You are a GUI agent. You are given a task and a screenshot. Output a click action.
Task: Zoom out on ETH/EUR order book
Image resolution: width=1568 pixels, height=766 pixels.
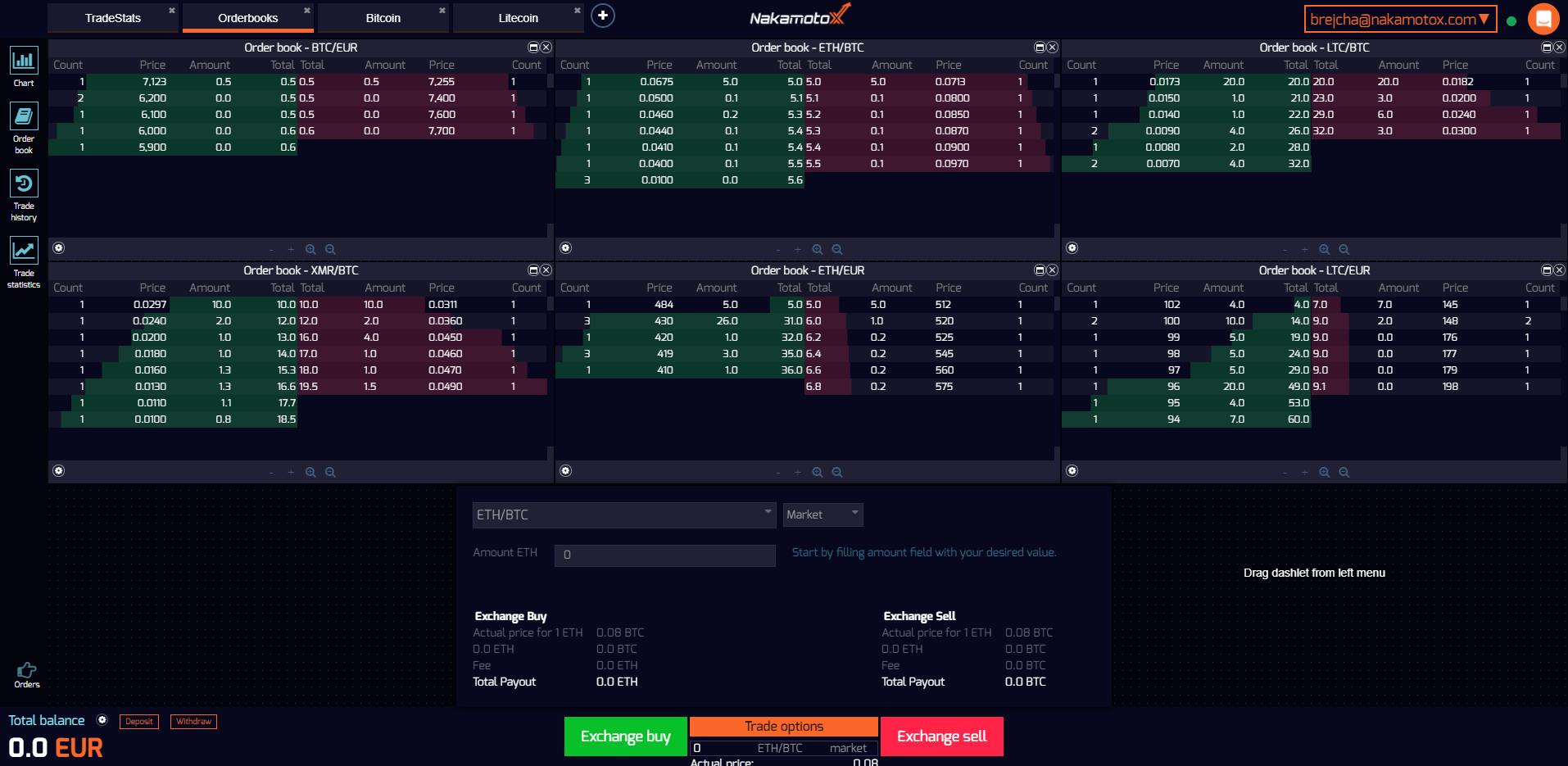pyautogui.click(x=837, y=472)
